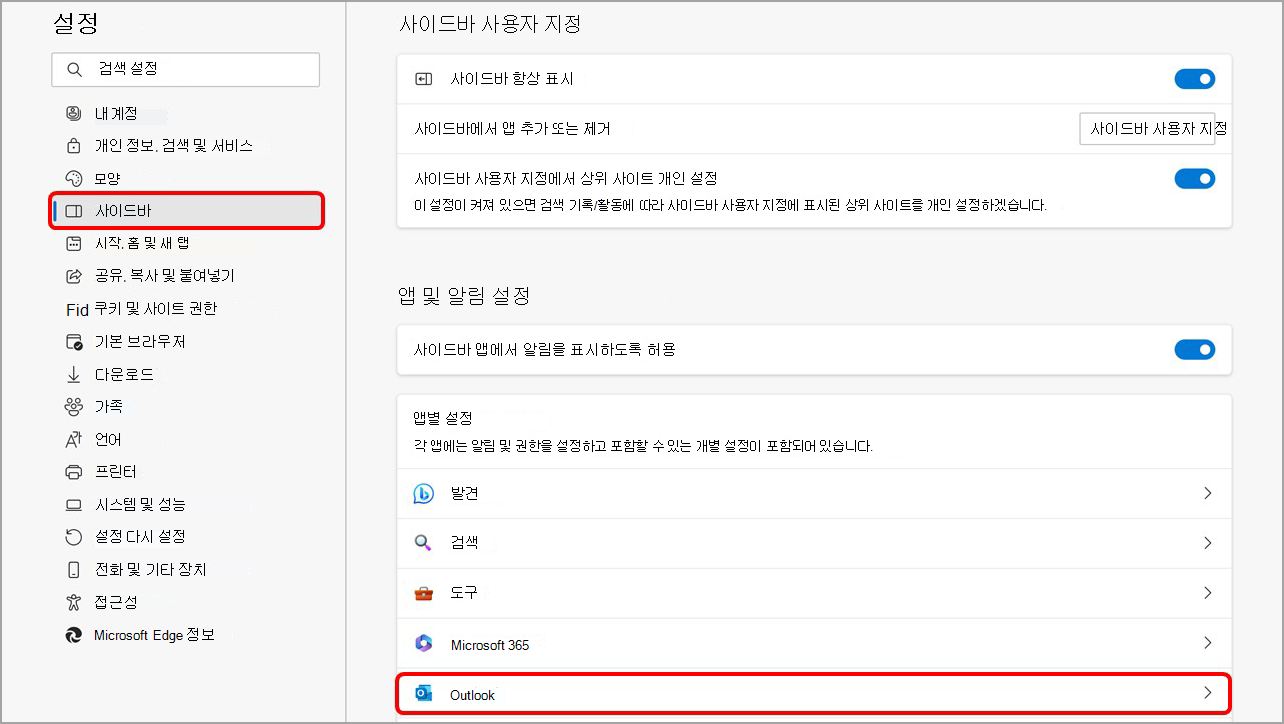Expand the 발견 row chevron
The height and width of the screenshot is (724, 1284).
1208,493
